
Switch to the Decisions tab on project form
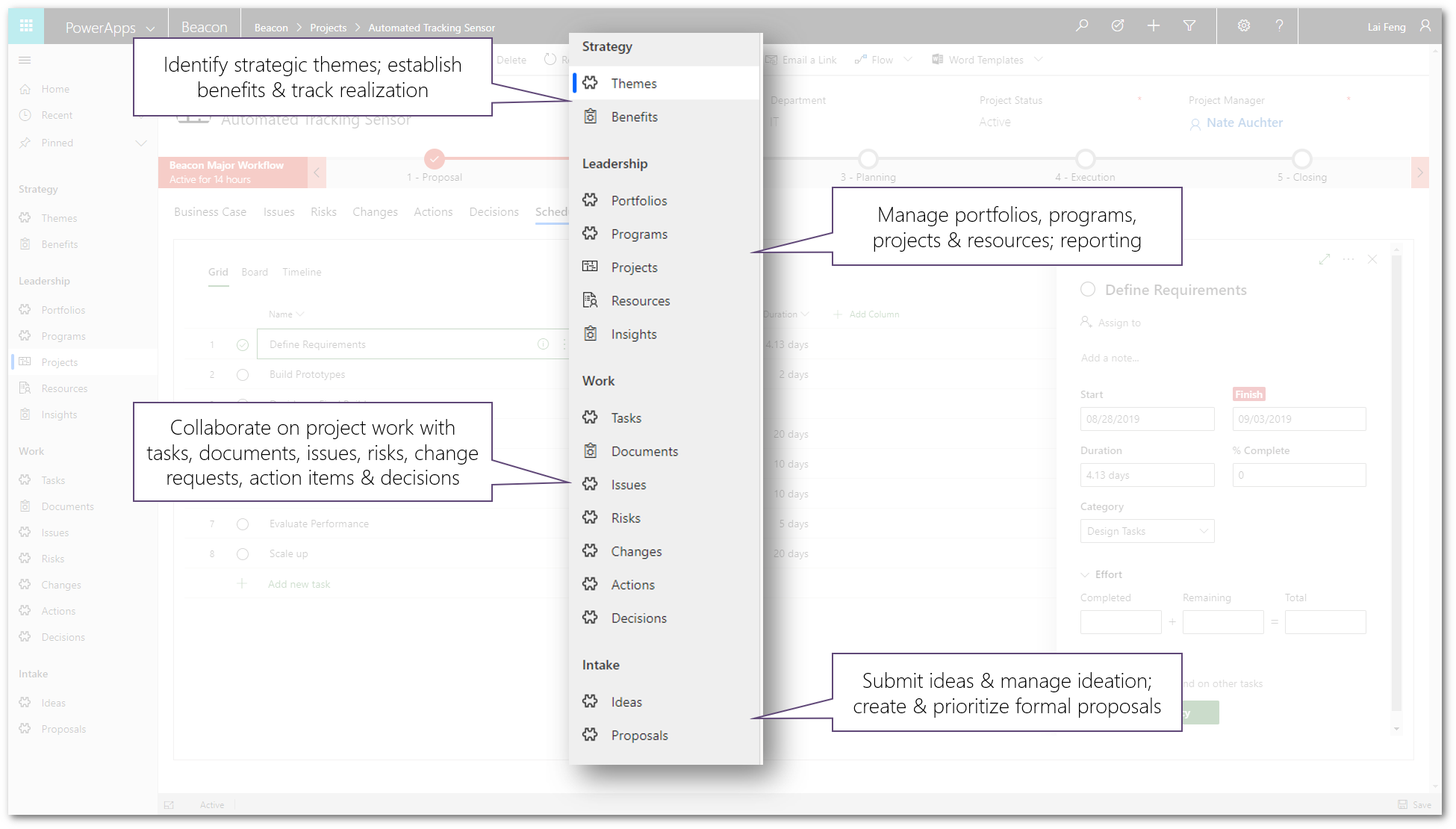pyautogui.click(x=494, y=212)
